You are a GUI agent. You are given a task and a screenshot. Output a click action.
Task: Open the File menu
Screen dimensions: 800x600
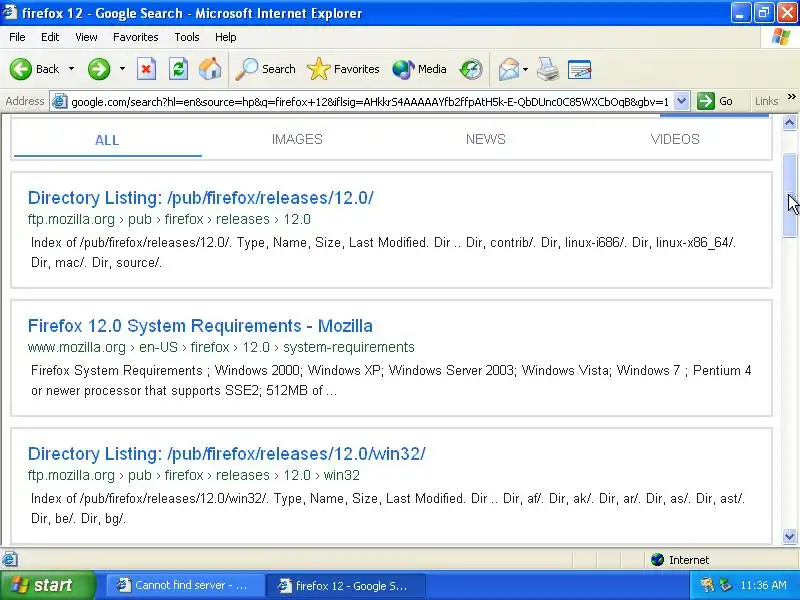click(x=17, y=37)
